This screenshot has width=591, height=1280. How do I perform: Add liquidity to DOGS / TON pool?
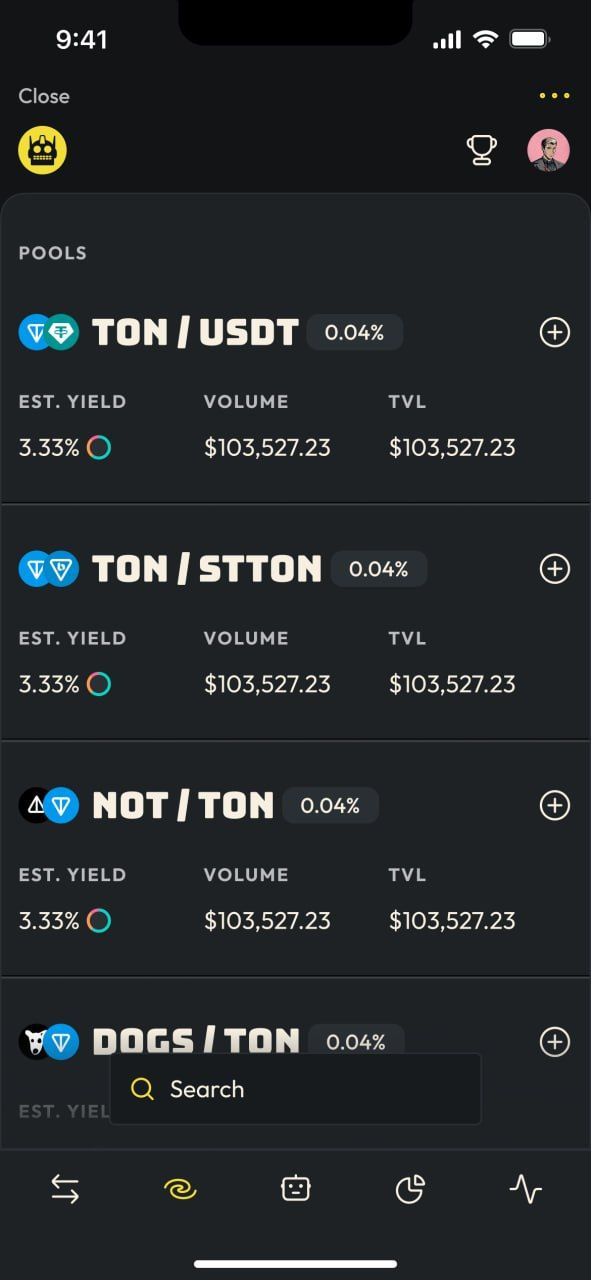555,1042
